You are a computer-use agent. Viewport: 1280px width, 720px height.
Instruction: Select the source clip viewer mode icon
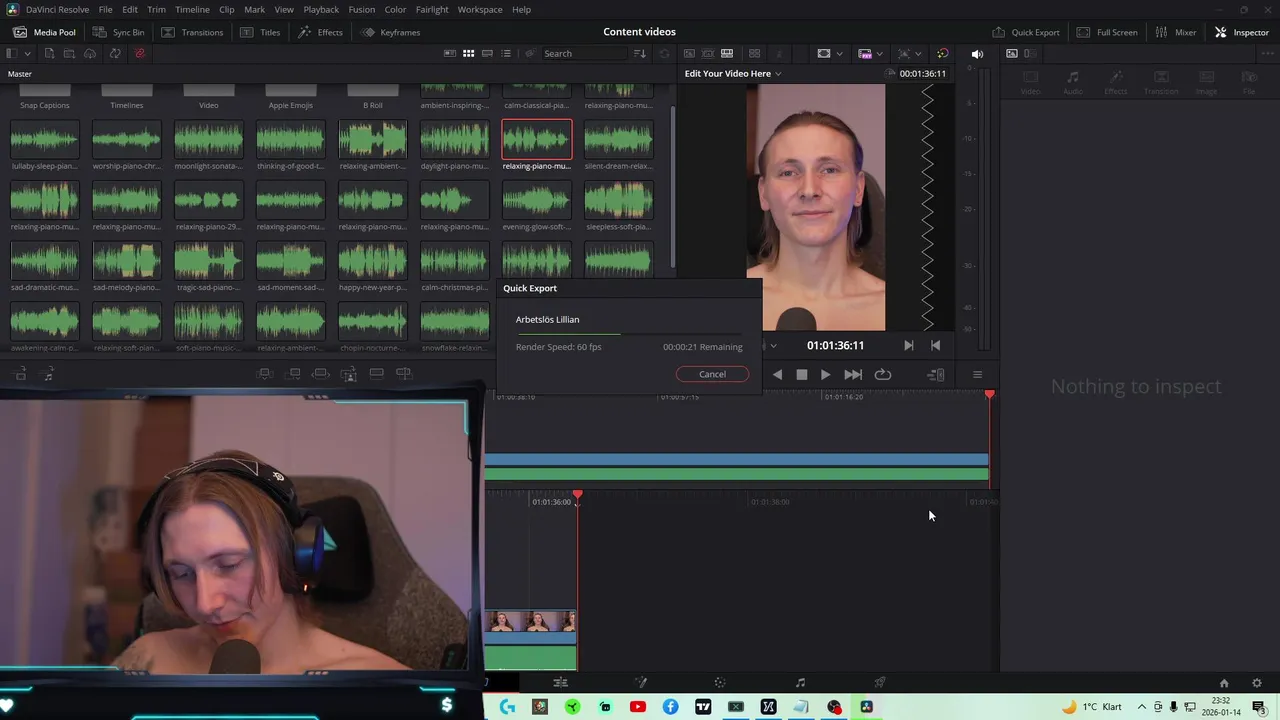pos(689,53)
